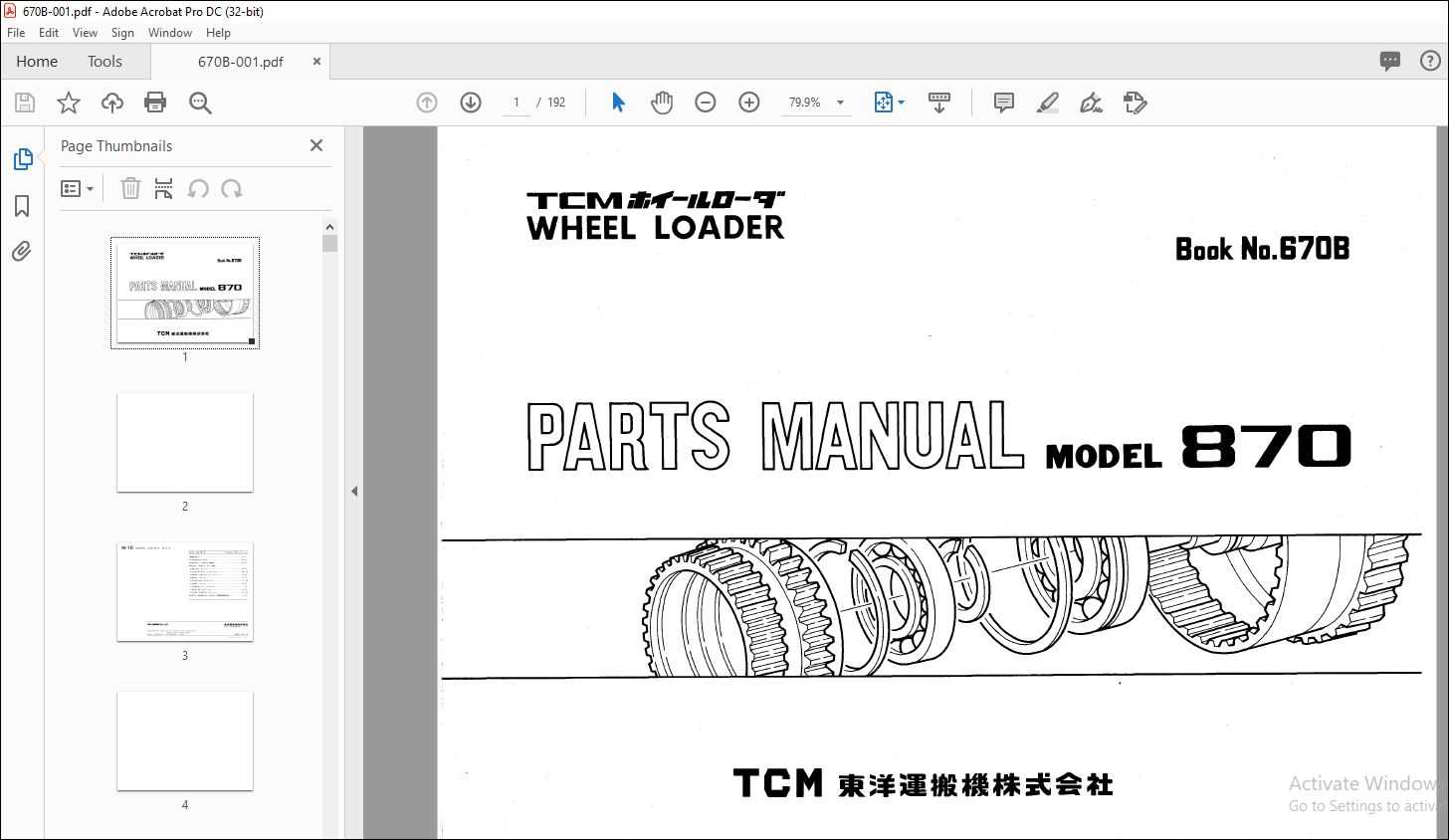The image size is (1449, 840).
Task: Click the Save file icon
Action: pyautogui.click(x=25, y=103)
